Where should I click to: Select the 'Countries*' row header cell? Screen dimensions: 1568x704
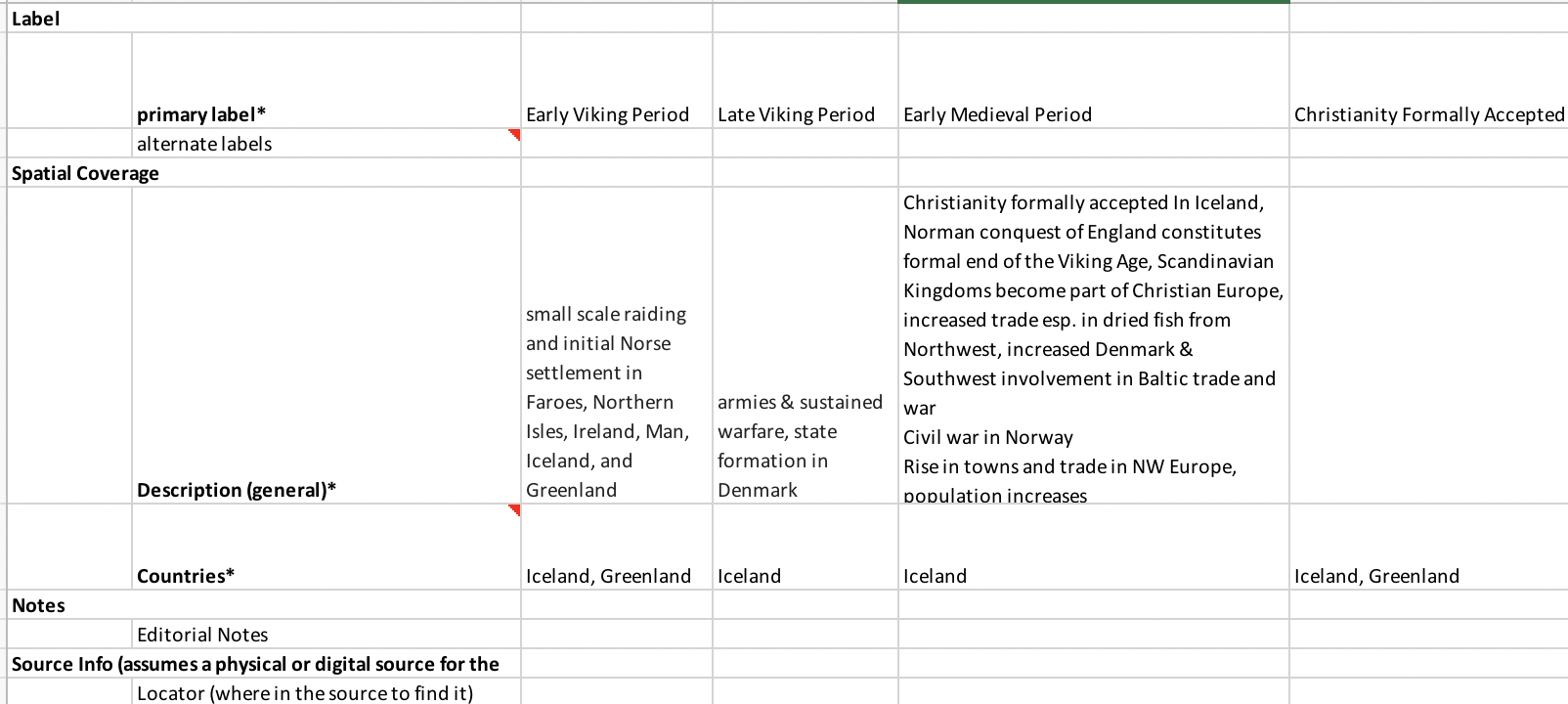[327, 547]
